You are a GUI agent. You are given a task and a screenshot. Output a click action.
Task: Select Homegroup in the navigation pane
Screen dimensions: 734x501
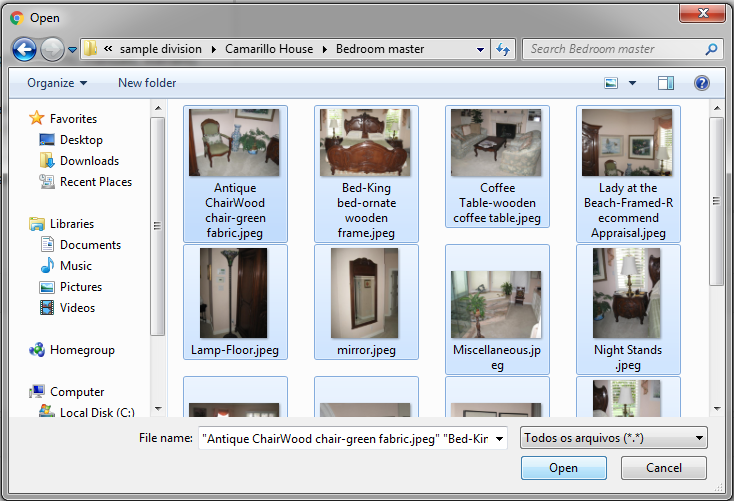[82, 350]
